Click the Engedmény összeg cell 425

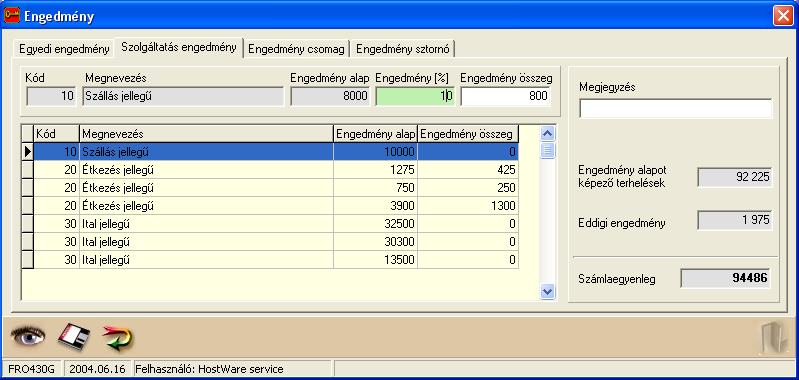click(468, 170)
